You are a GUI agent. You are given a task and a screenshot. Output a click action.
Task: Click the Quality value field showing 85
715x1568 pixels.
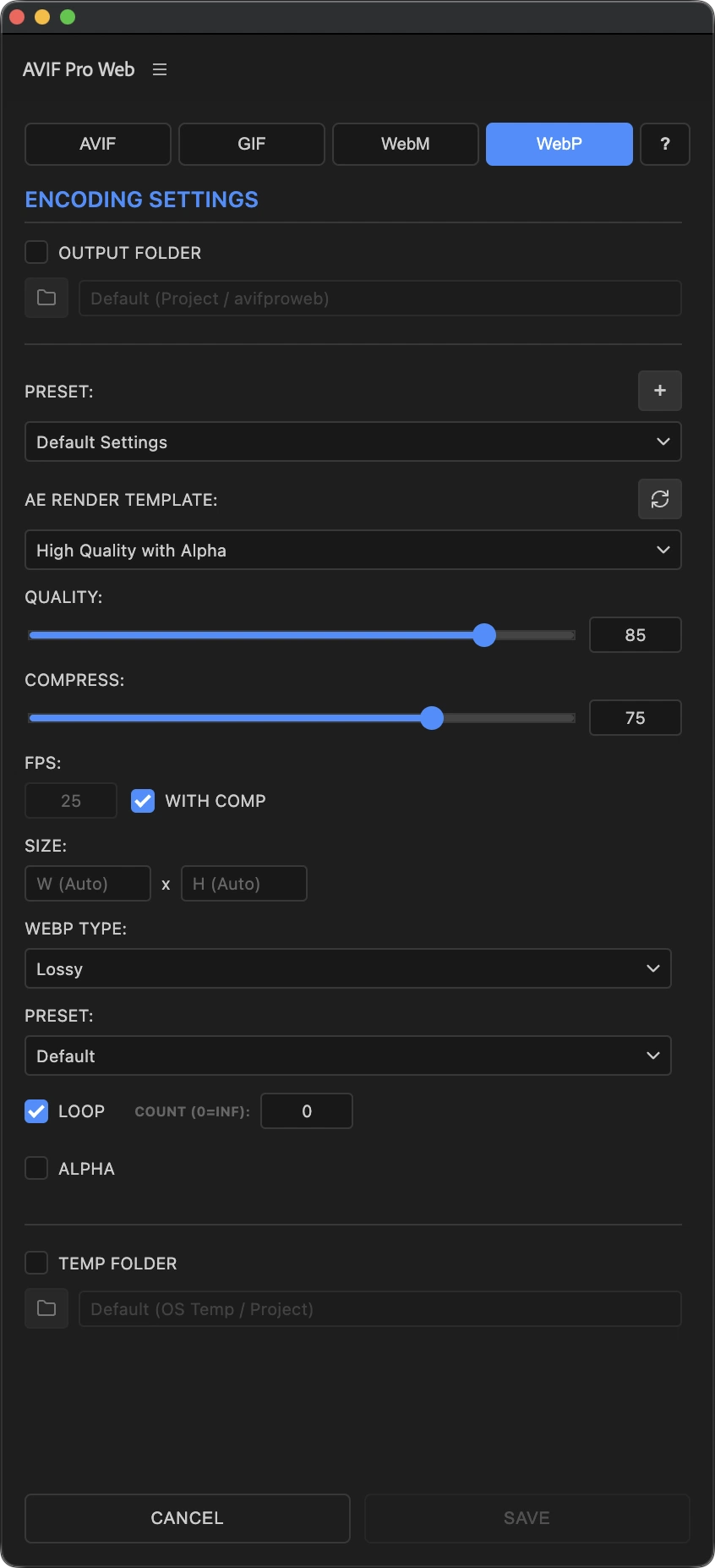[x=636, y=635]
